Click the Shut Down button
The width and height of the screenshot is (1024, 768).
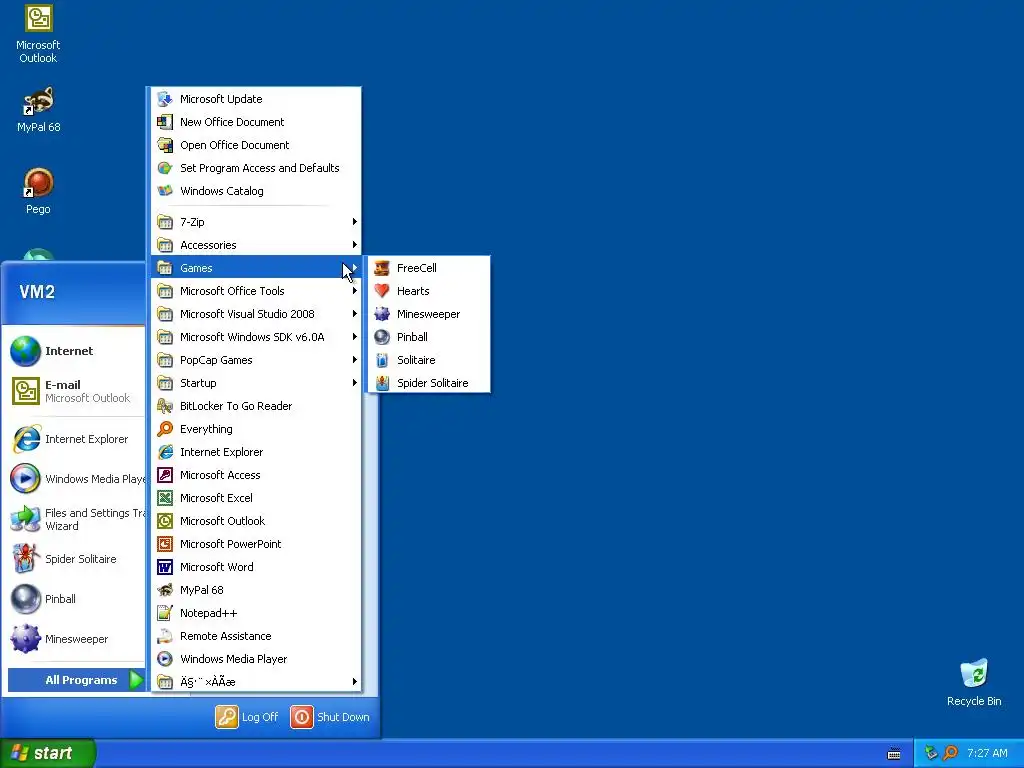[x=330, y=717]
